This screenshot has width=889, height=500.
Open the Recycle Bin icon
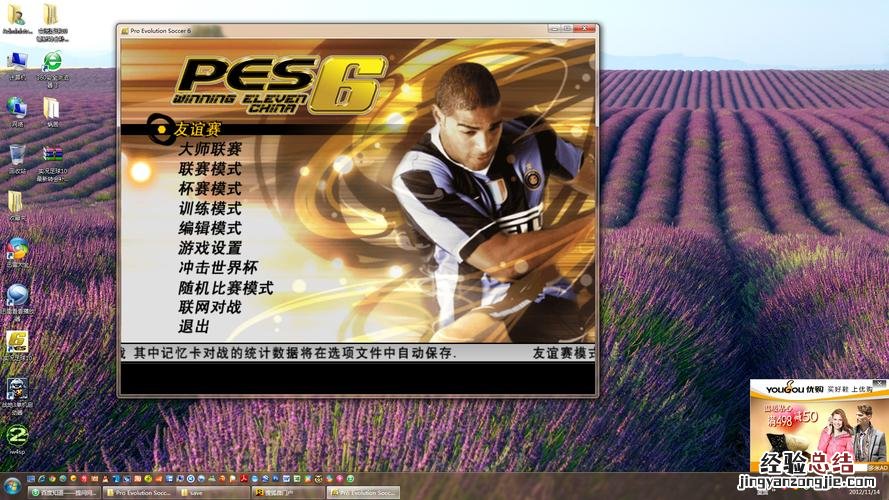click(17, 159)
